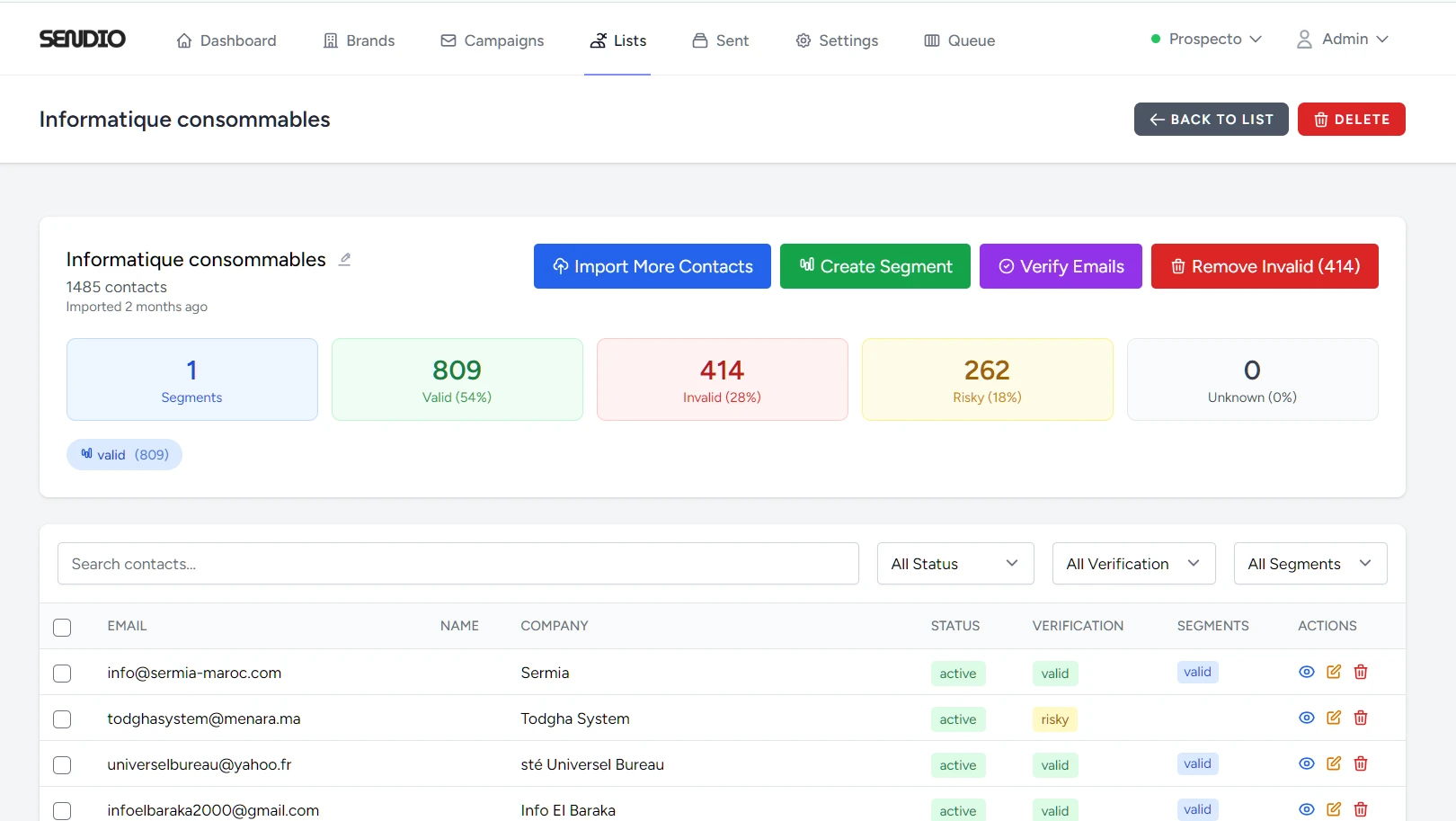Delete the todghasystem@menara.ma contact row
This screenshot has height=821, width=1456.
pos(1361,718)
